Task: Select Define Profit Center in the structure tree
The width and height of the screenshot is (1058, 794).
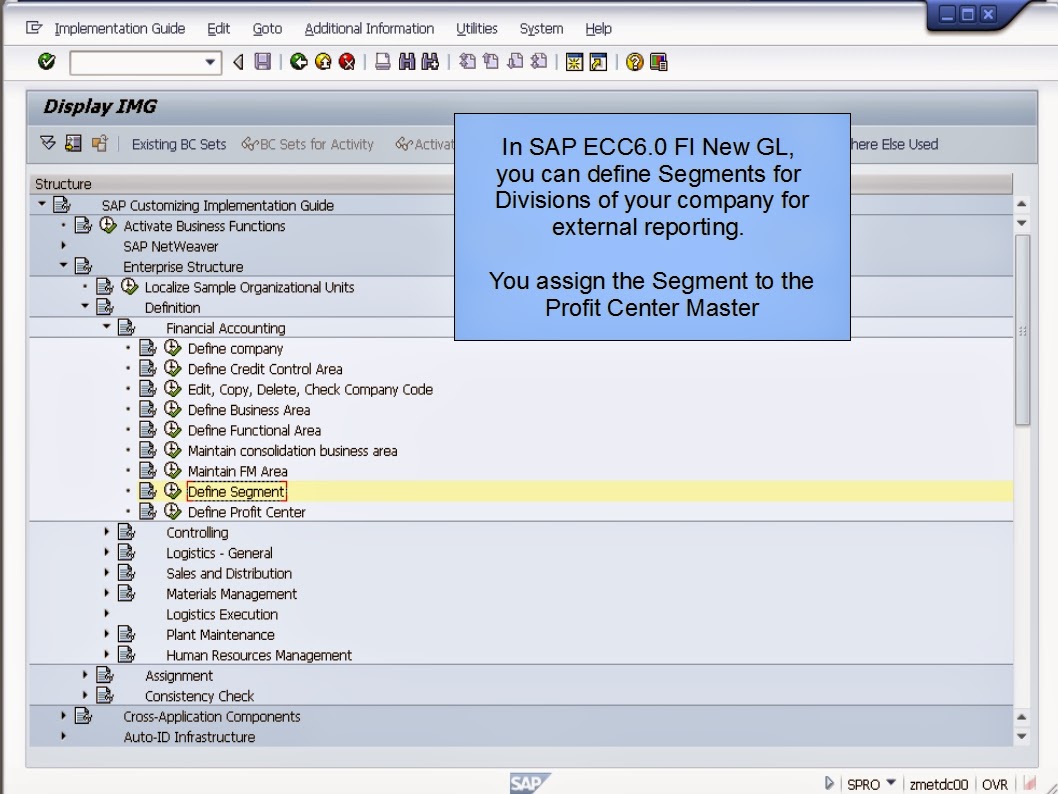Action: coord(244,511)
